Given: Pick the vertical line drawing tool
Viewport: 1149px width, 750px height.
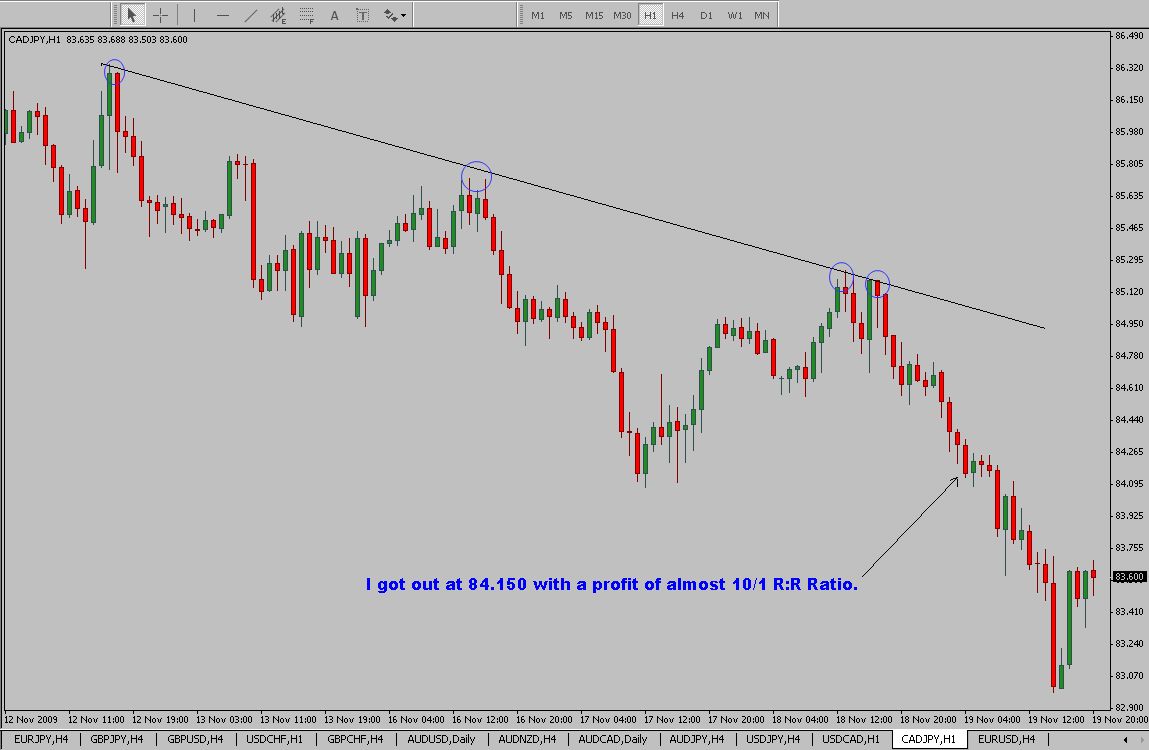Looking at the screenshot, I should point(194,15).
